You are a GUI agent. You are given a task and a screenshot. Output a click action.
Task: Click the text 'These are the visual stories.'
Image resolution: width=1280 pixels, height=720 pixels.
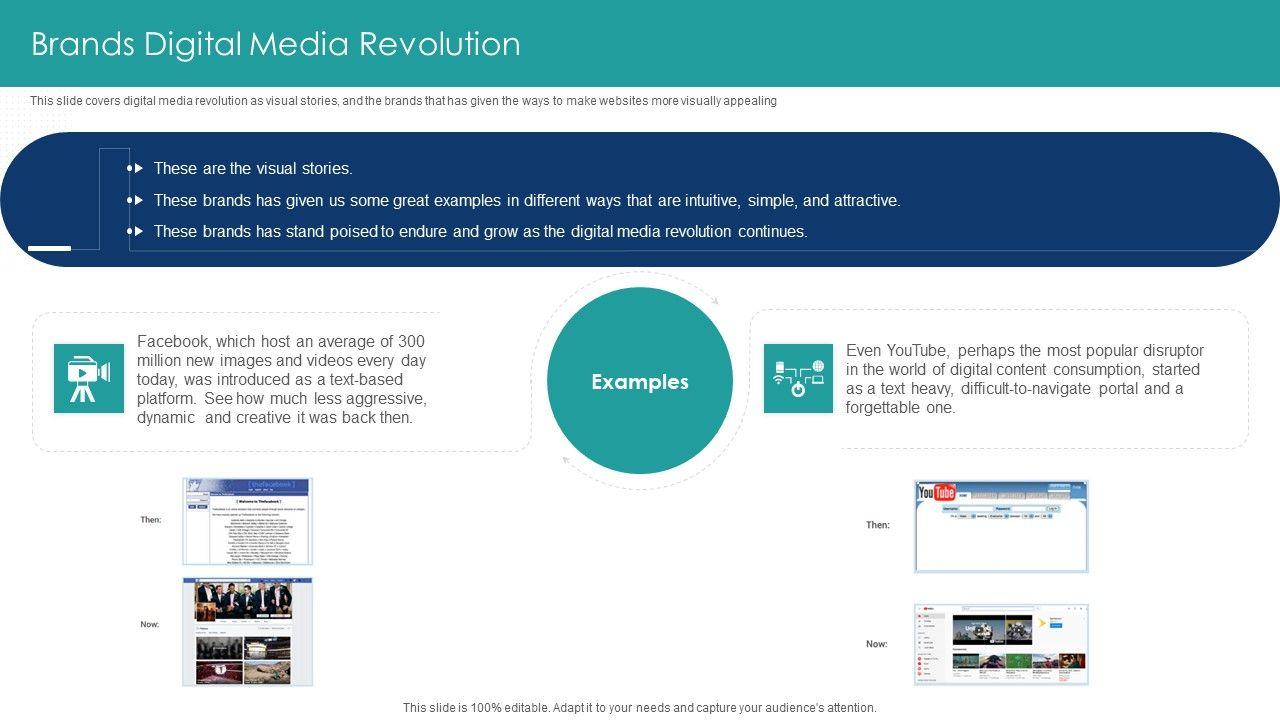tap(253, 169)
